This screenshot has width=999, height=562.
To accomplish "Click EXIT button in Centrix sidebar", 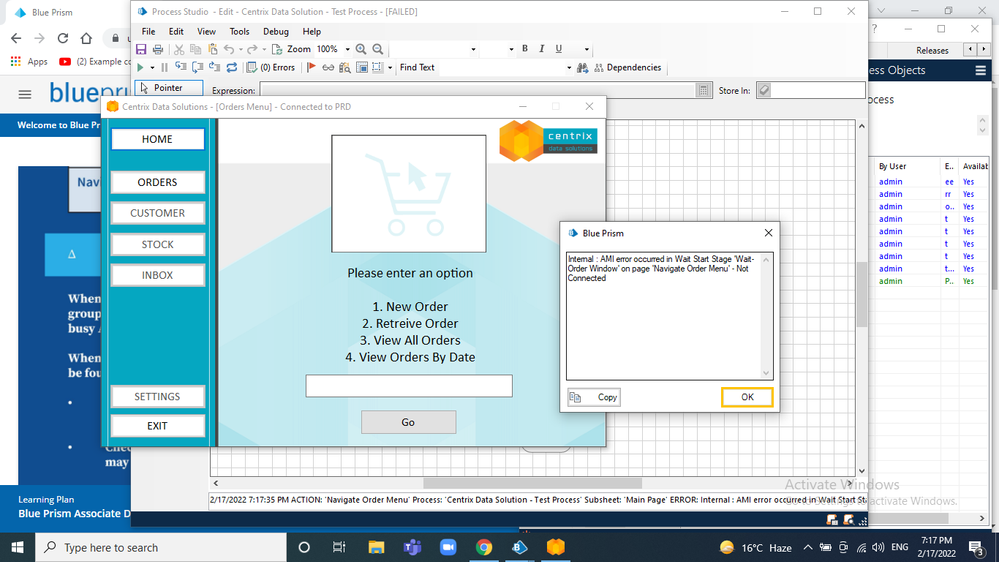I will tap(157, 426).
